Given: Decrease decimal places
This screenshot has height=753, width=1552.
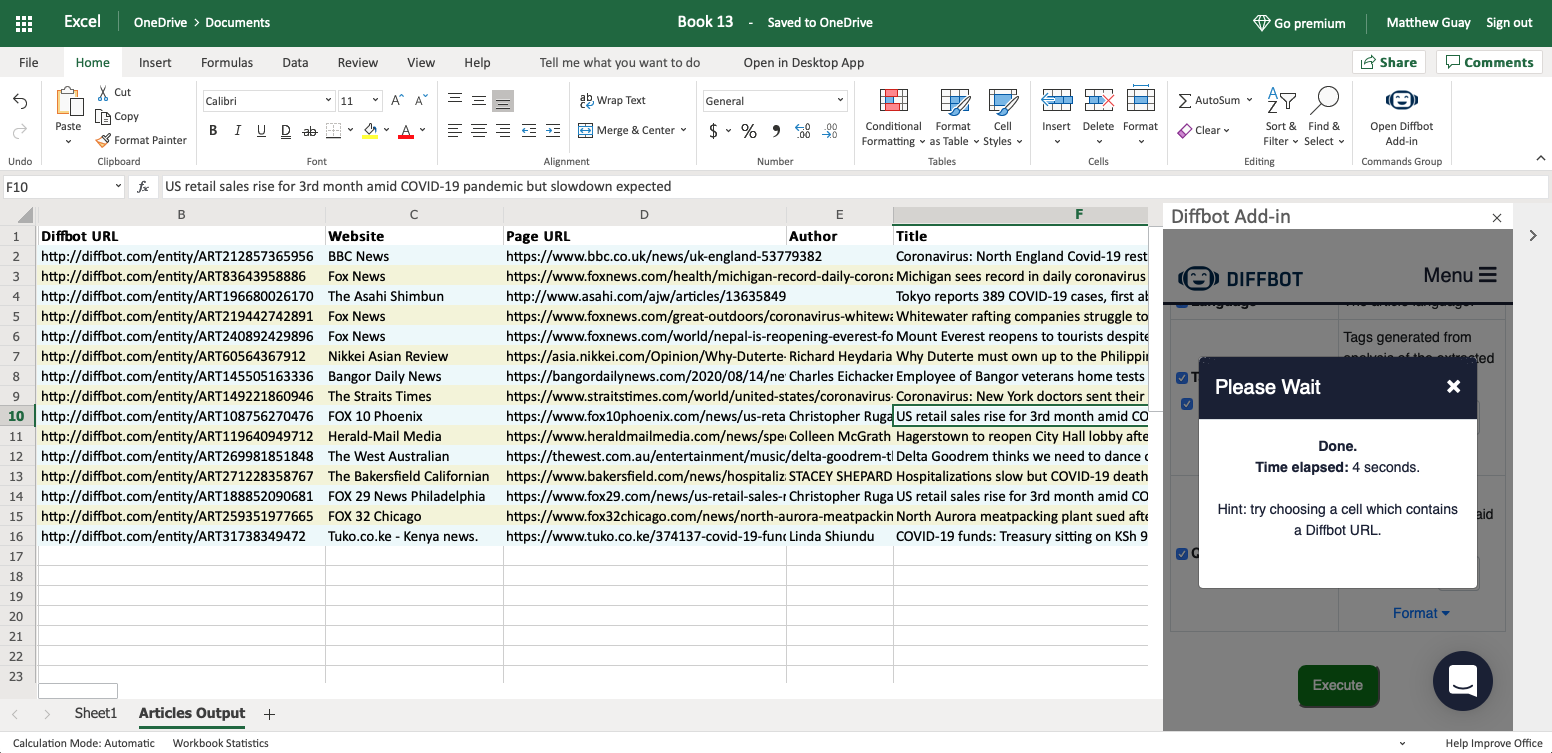Looking at the screenshot, I should 829,131.
